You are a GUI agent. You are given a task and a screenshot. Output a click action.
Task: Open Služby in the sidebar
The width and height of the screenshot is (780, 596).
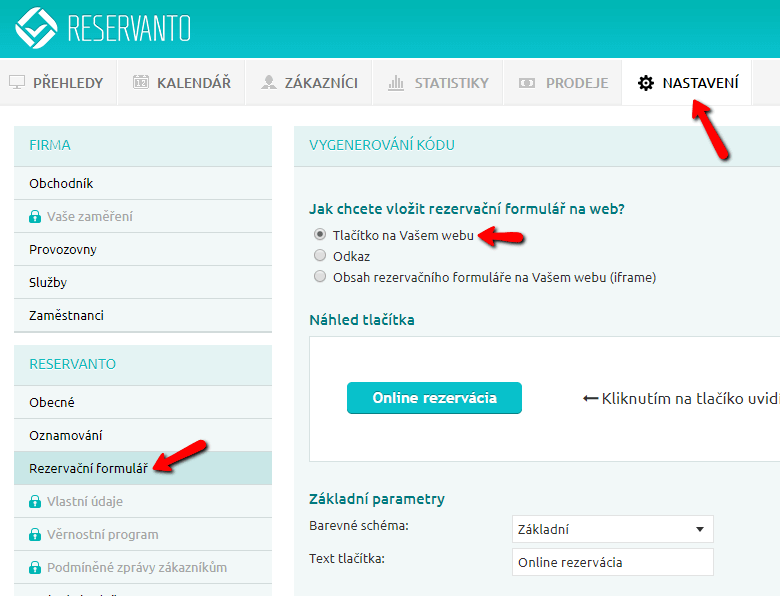tap(143, 282)
